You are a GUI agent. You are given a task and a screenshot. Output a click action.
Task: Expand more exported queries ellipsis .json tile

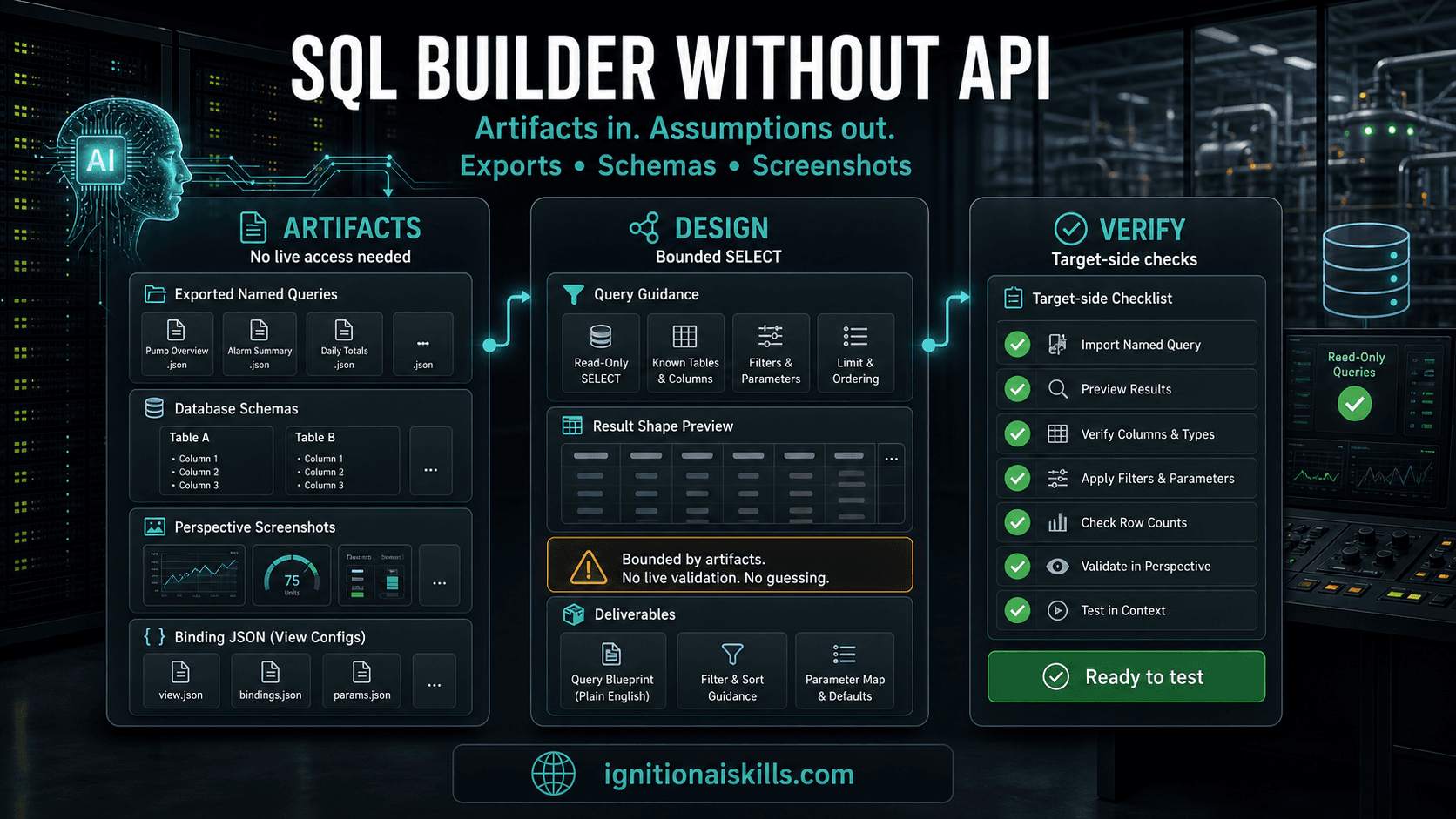[423, 345]
